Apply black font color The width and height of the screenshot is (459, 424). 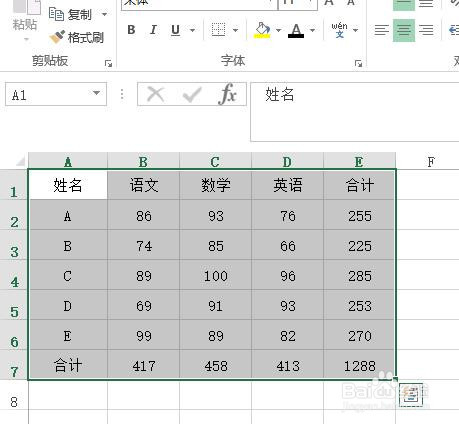tap(296, 30)
